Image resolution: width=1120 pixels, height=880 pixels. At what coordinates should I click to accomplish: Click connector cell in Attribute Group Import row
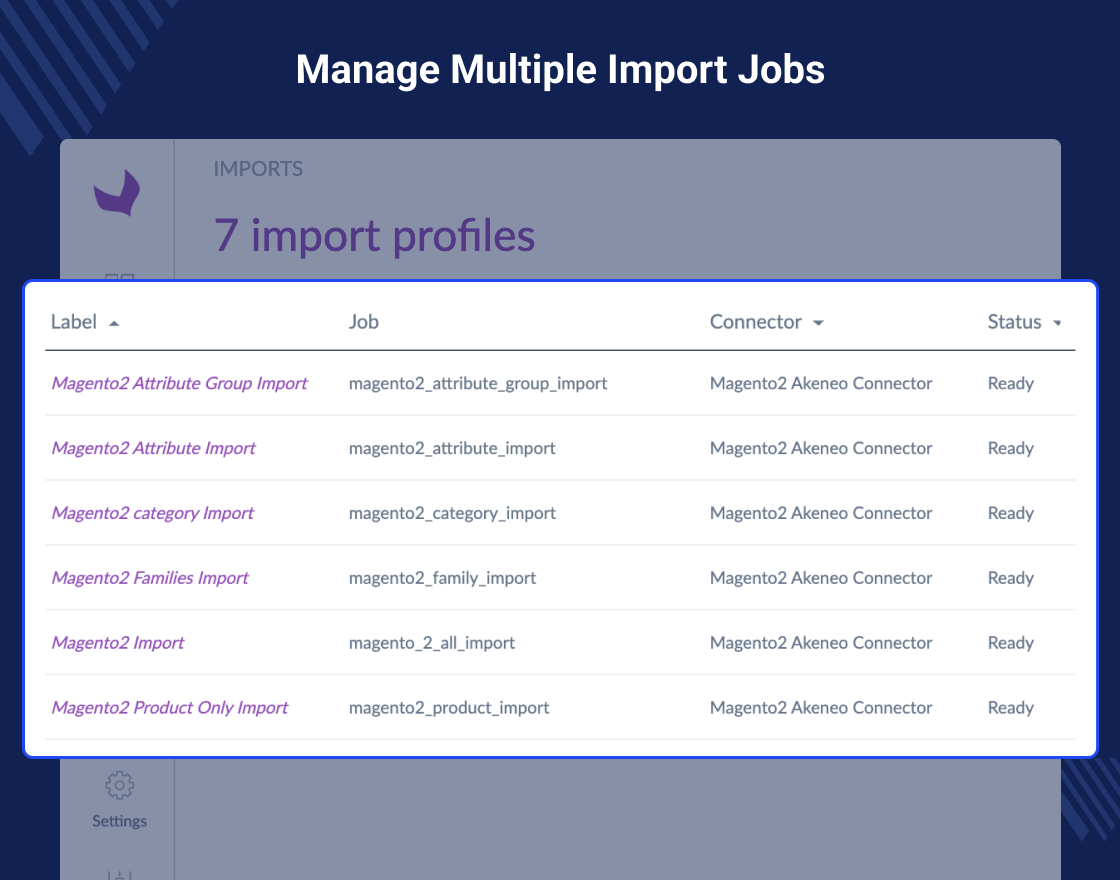pos(821,384)
